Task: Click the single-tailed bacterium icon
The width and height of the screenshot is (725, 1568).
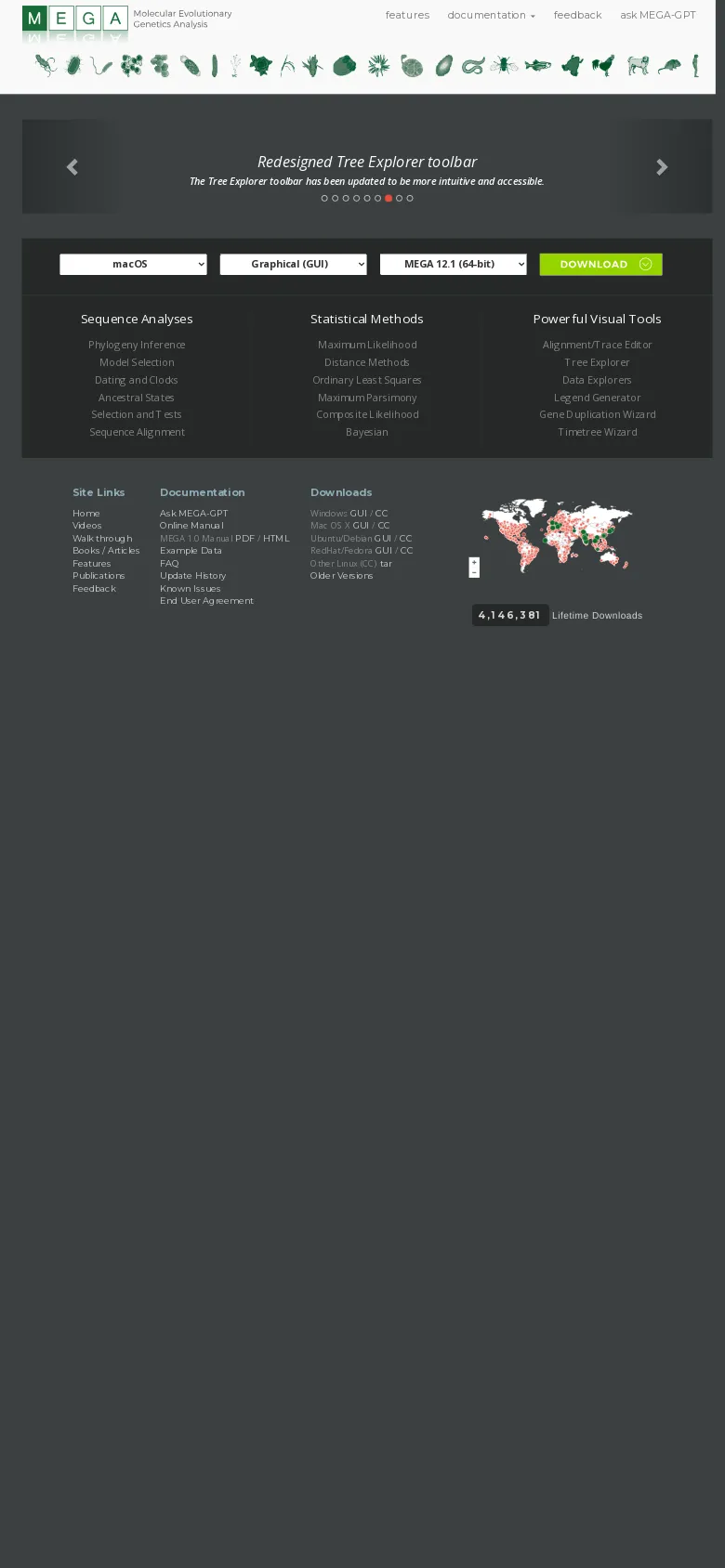Action: [x=101, y=66]
